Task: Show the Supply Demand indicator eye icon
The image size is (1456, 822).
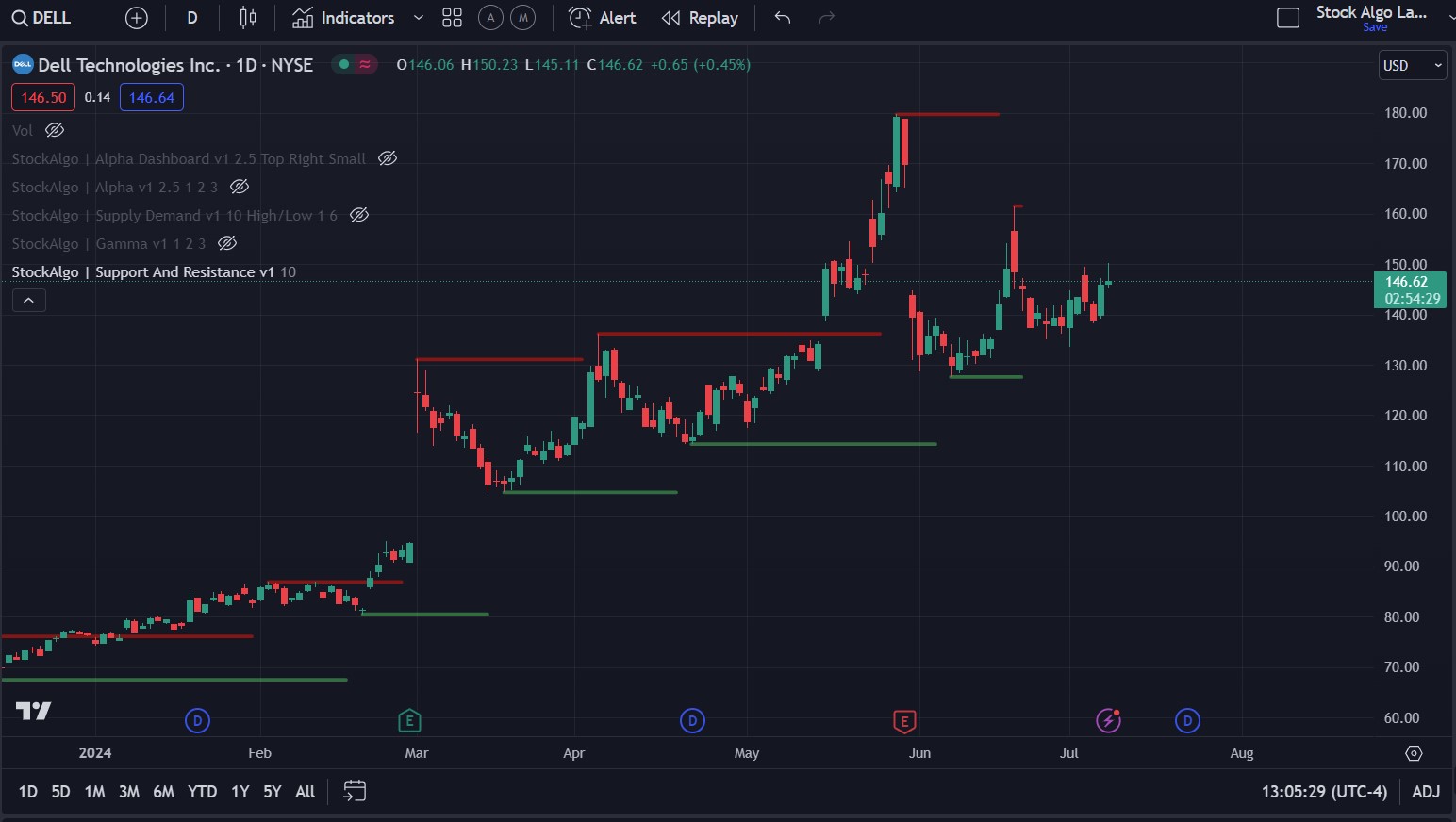Action: click(x=359, y=215)
